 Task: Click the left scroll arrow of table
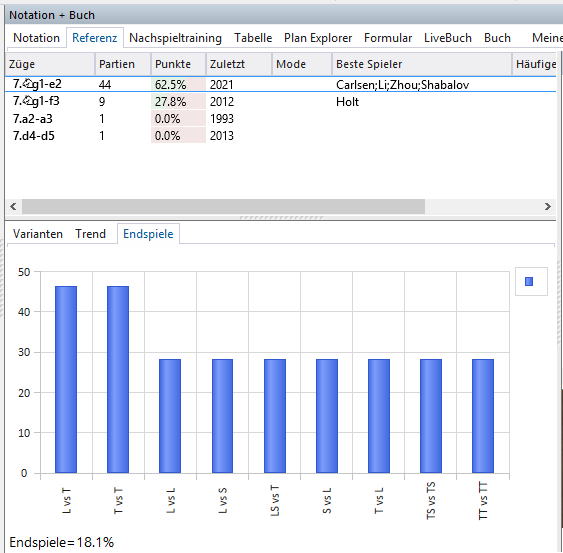click(x=13, y=206)
